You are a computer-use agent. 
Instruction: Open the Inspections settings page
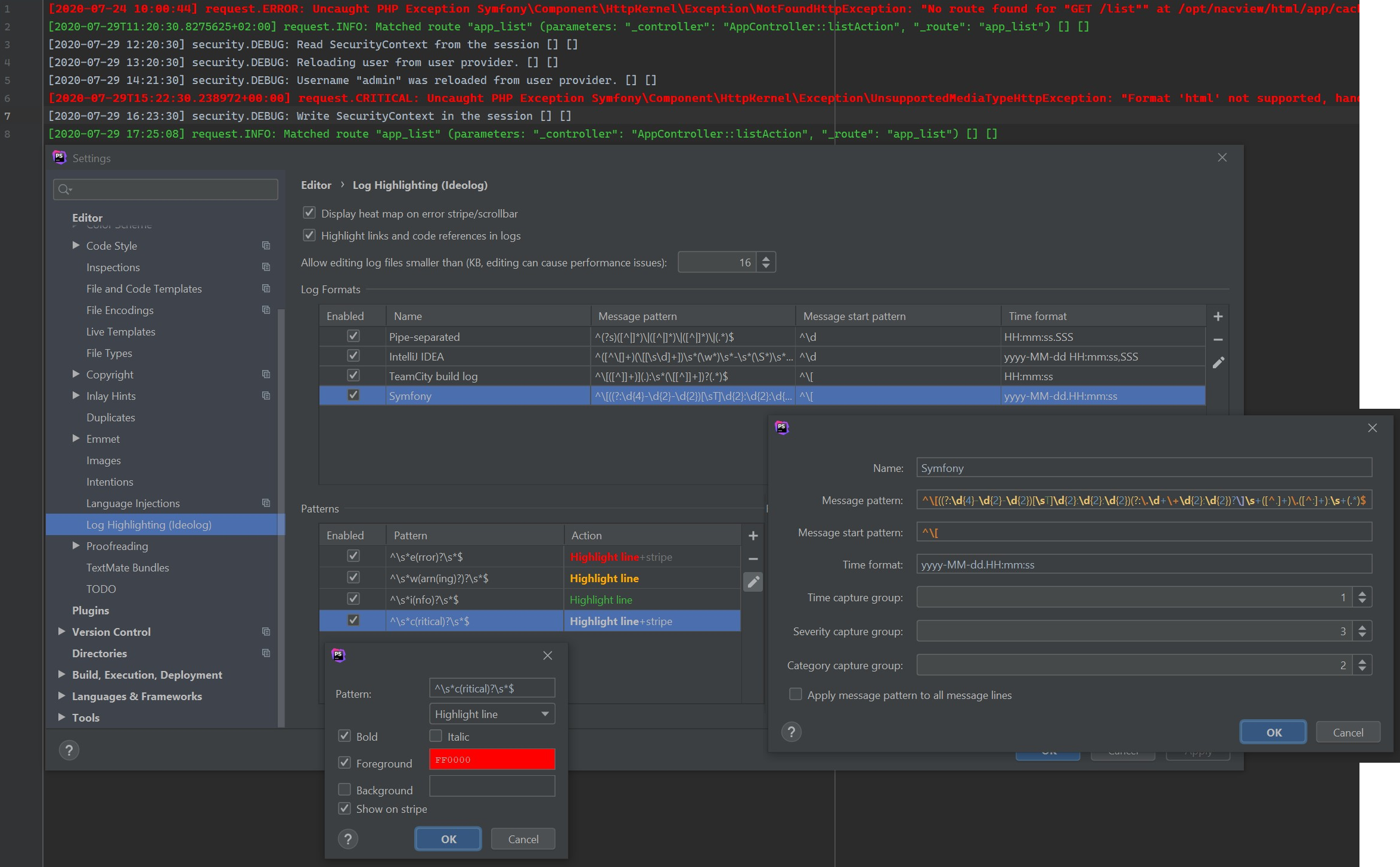[113, 268]
